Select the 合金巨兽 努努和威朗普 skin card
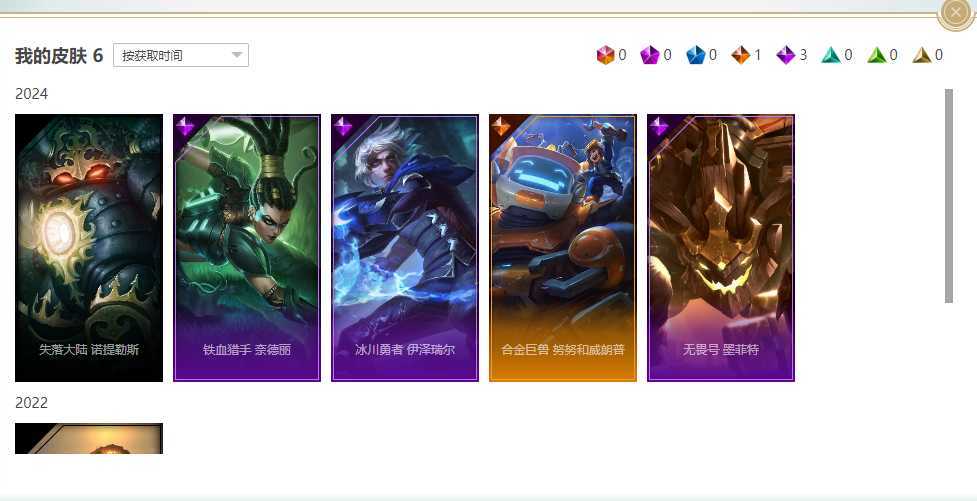The width and height of the screenshot is (977, 501). [x=563, y=248]
